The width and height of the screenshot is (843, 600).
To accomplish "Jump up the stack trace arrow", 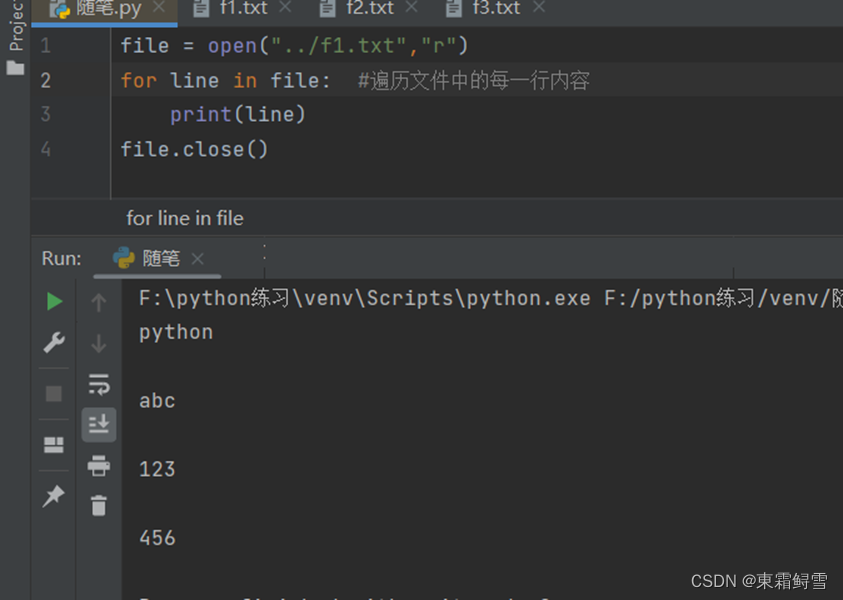I will pyautogui.click(x=99, y=302).
